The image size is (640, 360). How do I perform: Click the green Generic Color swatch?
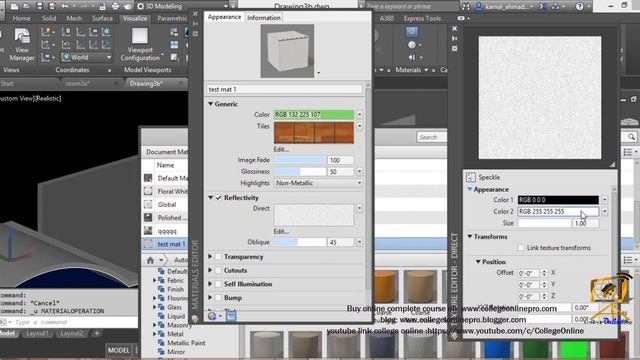pyautogui.click(x=313, y=115)
